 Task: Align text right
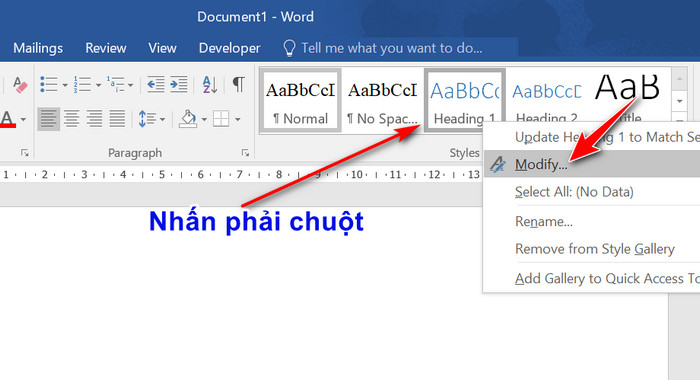94,119
